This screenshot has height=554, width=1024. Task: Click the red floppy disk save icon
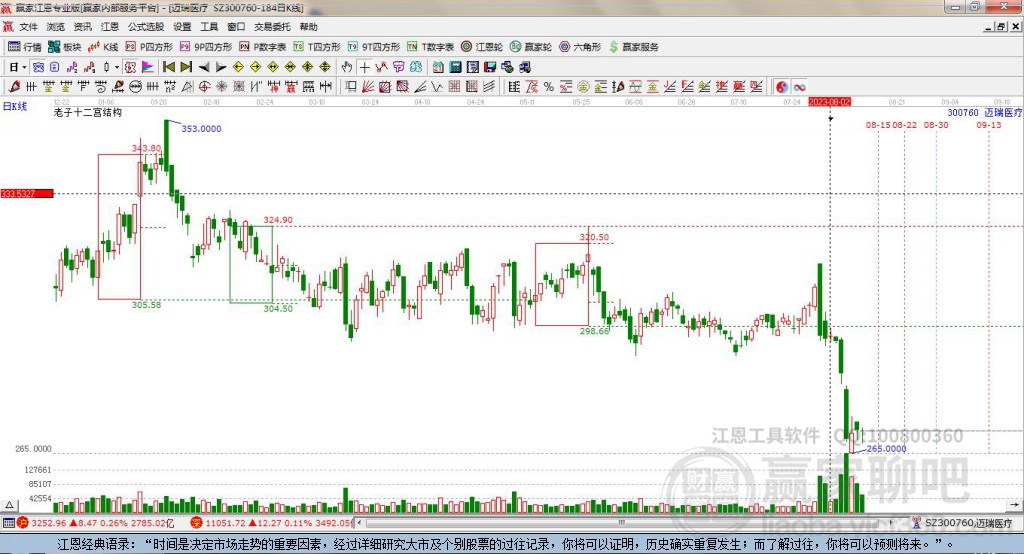(x=490, y=67)
